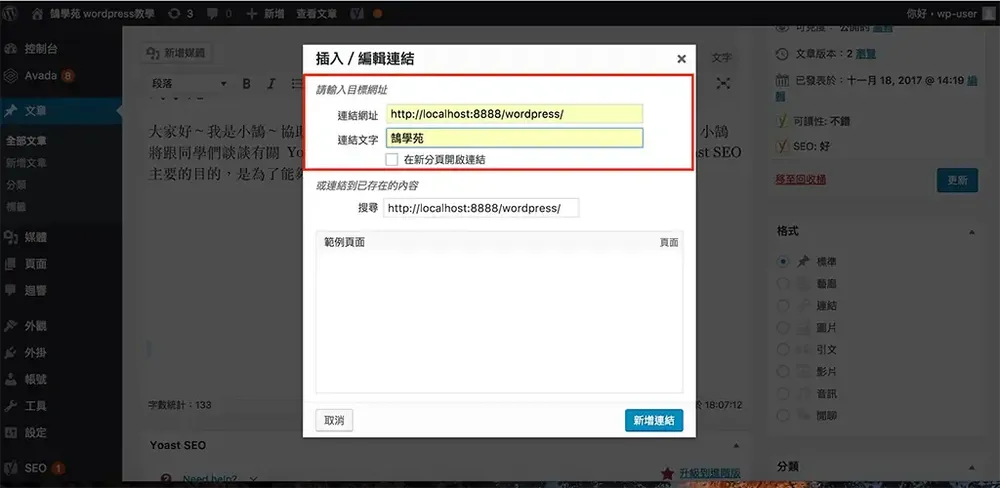This screenshot has width=1000, height=488.
Task: Click the SEO sidebar menu icon
Action: [10, 468]
